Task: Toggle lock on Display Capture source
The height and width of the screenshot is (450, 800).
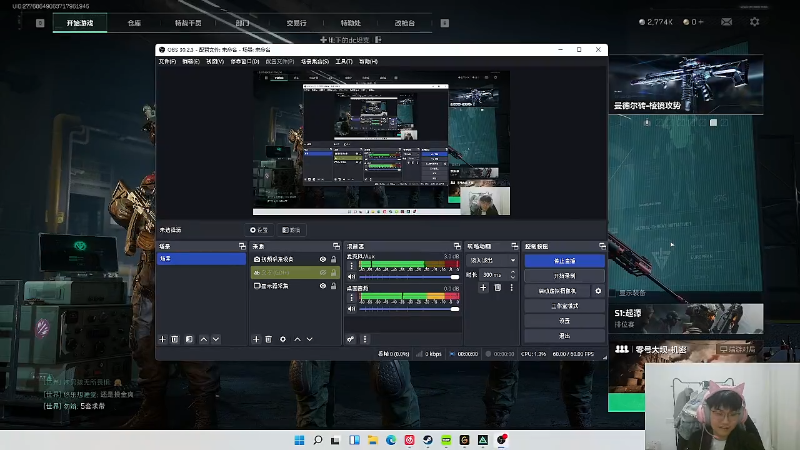Action: tap(334, 286)
